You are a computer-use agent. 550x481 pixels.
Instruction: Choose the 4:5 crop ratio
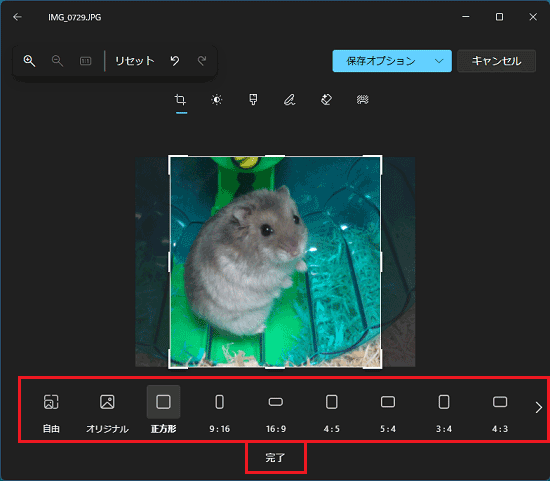[332, 413]
